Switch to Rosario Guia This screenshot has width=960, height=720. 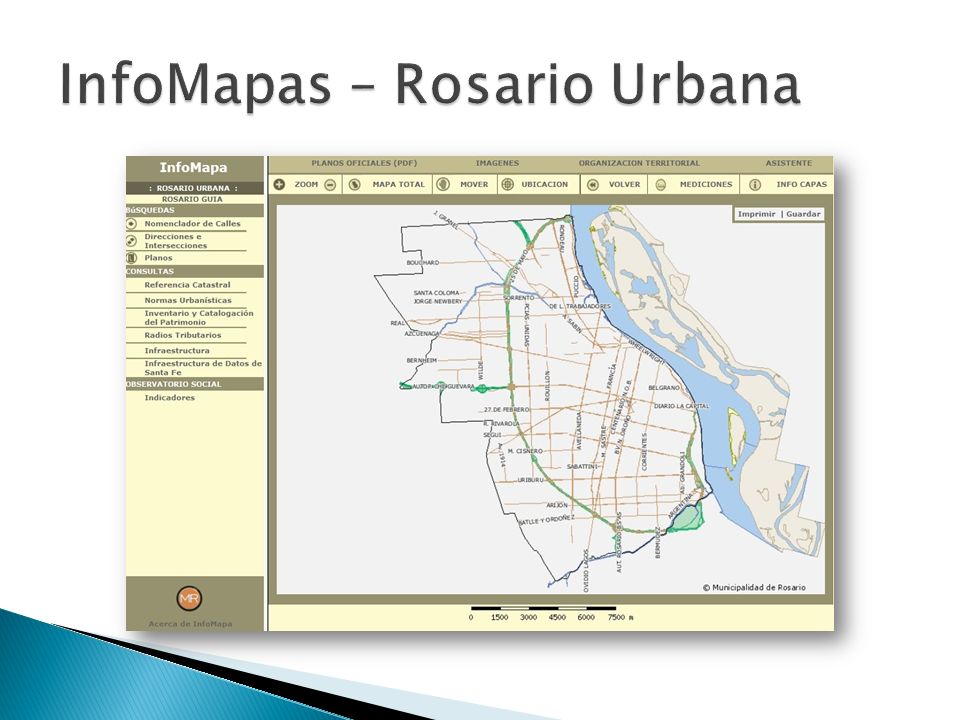tap(192, 200)
